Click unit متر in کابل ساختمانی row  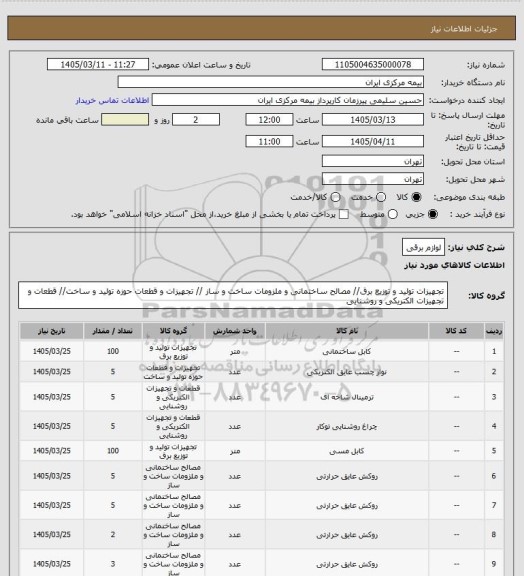pos(235,352)
